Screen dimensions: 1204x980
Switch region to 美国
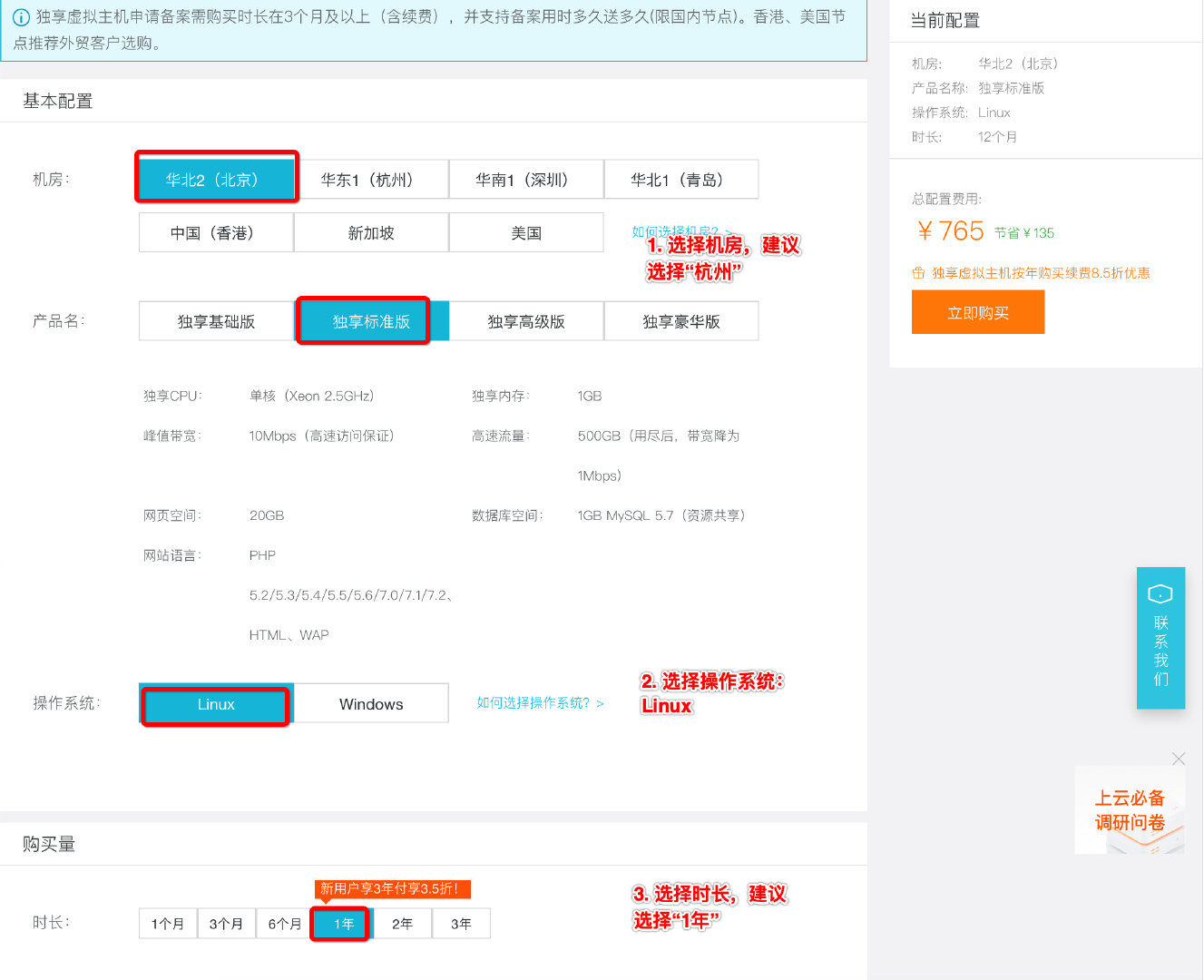526,232
